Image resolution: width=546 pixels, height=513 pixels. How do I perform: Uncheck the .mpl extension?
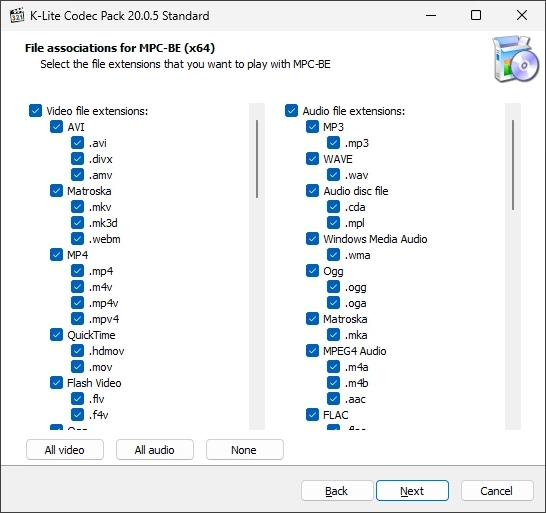pyautogui.click(x=333, y=223)
